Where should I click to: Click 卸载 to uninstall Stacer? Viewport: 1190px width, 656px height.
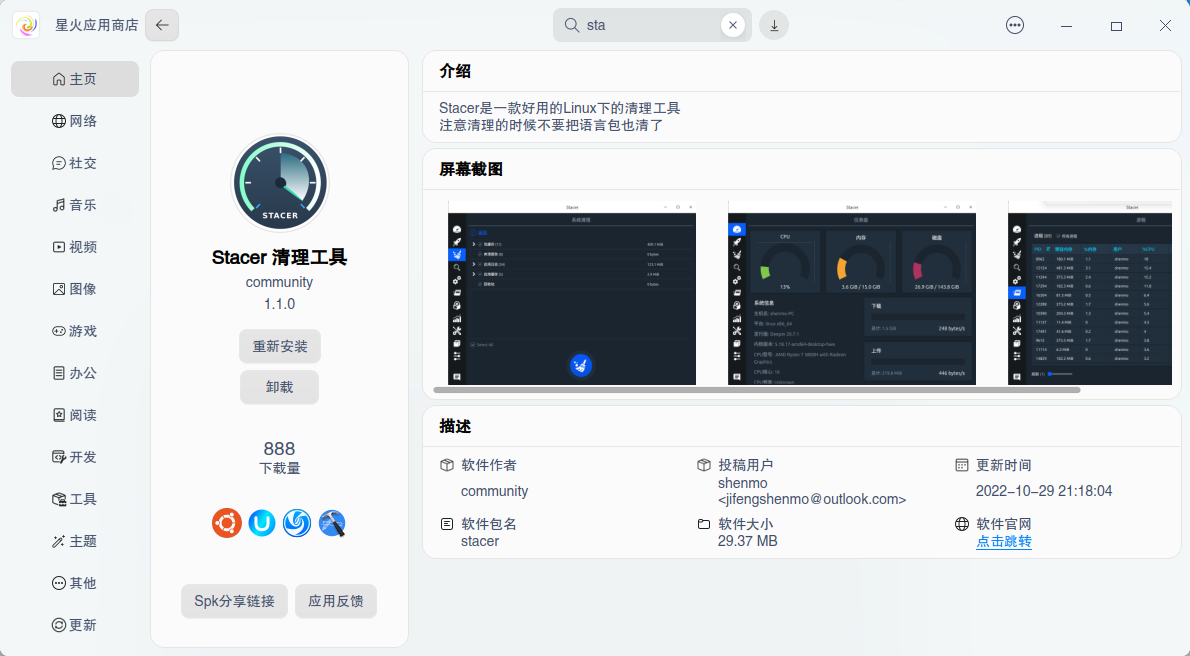point(279,387)
